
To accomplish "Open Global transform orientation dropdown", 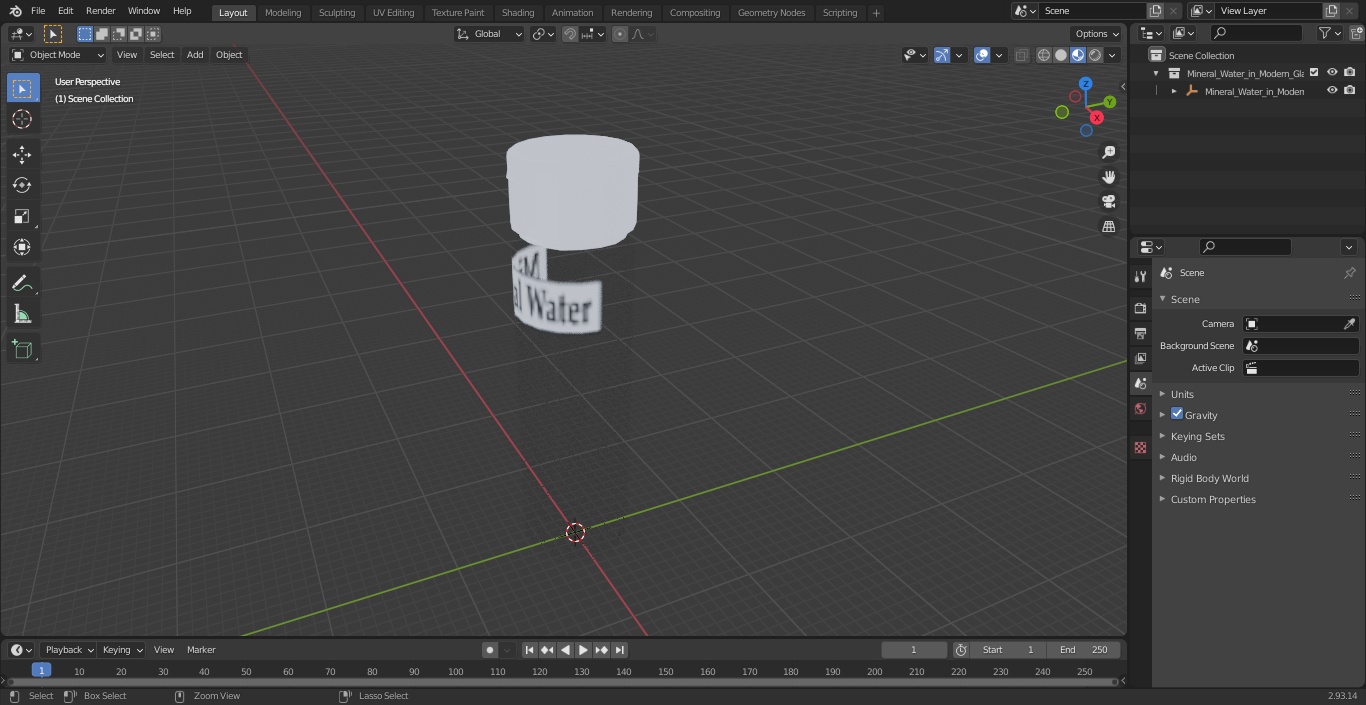I will [490, 34].
